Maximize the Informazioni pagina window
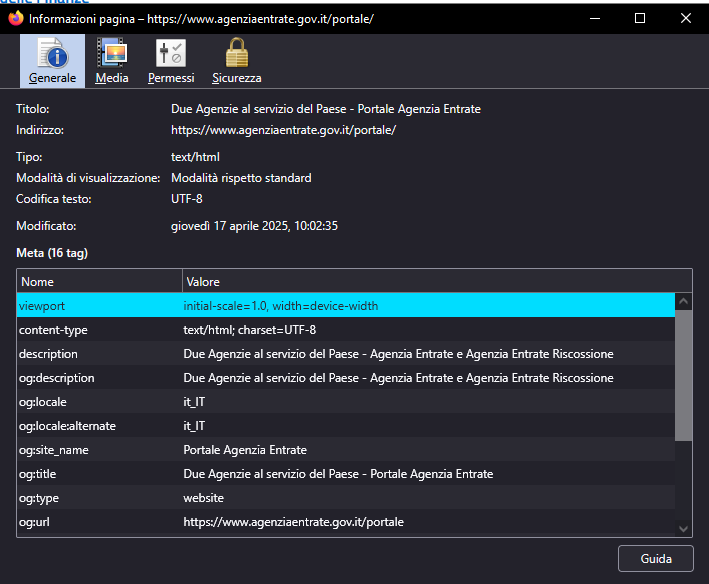The width and height of the screenshot is (709, 584). (x=640, y=19)
